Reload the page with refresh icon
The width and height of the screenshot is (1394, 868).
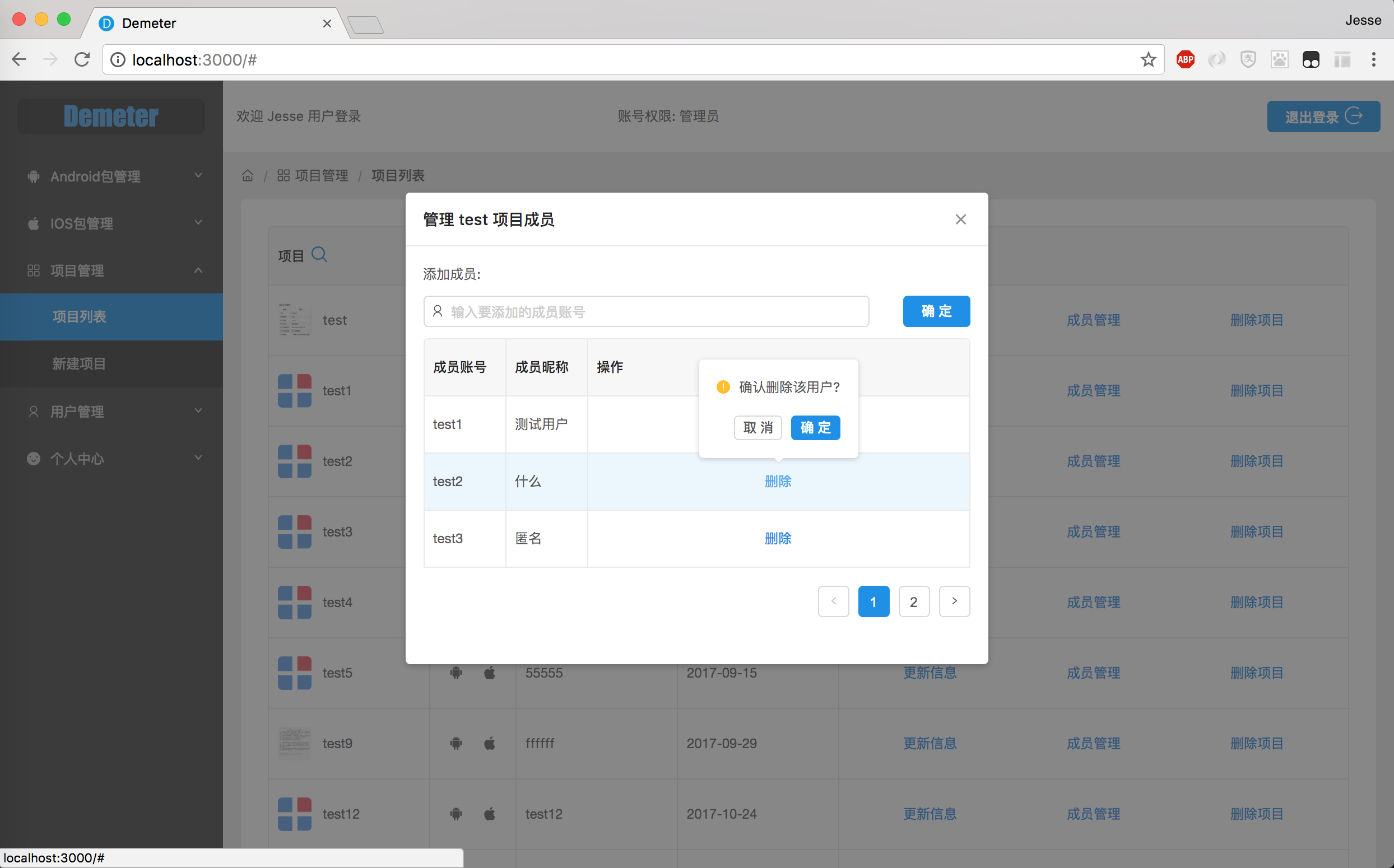(82, 59)
